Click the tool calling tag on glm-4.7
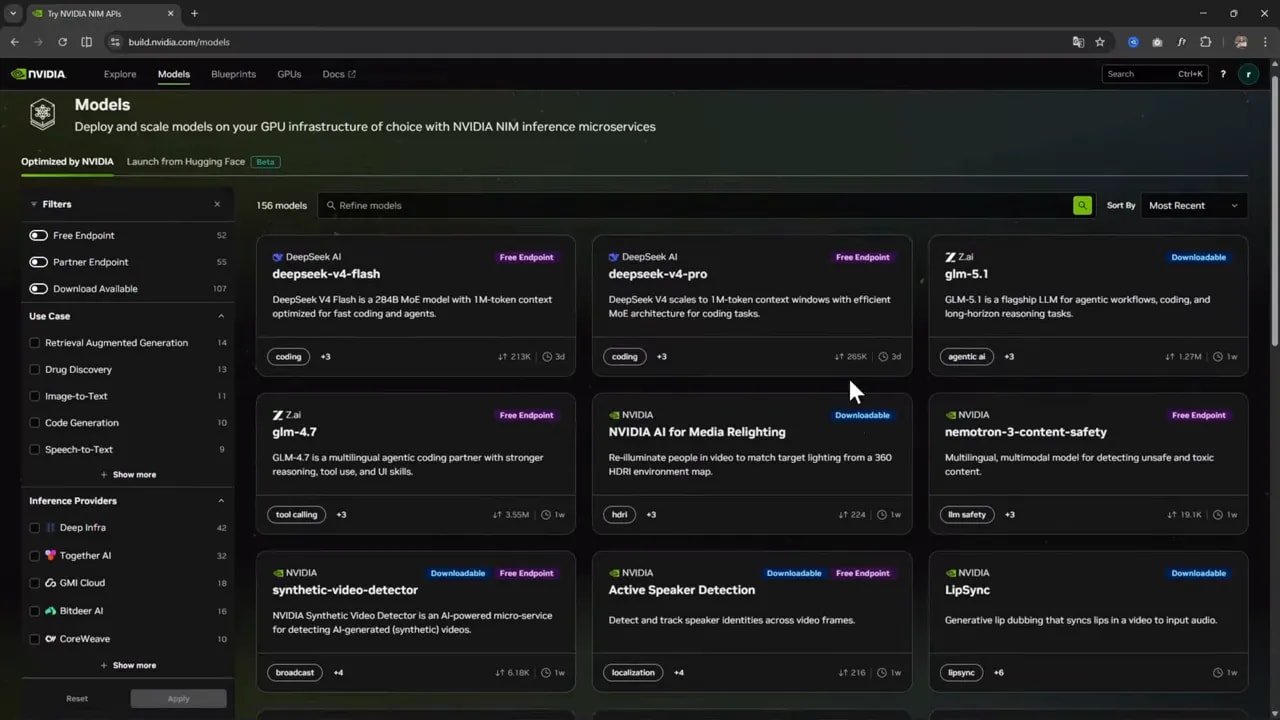 coord(297,515)
